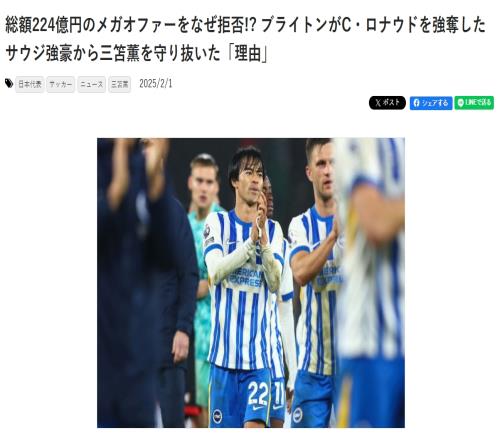Click the second line of the headline
Viewport: 500px width, 440px height.
point(137,54)
